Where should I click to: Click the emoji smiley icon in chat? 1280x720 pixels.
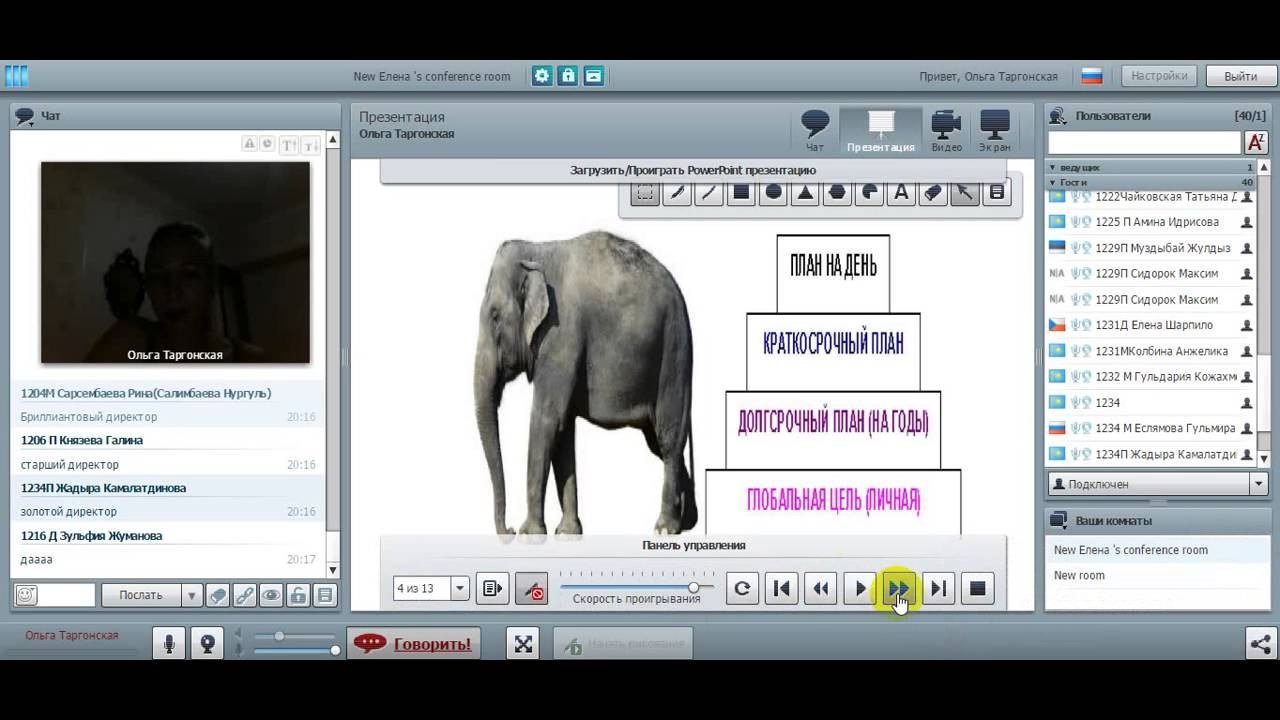[27, 595]
